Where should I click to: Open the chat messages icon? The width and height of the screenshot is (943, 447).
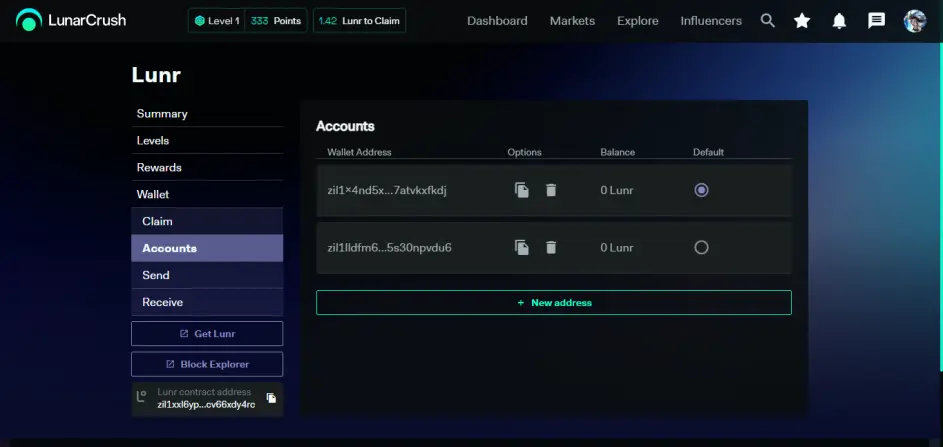click(x=876, y=21)
